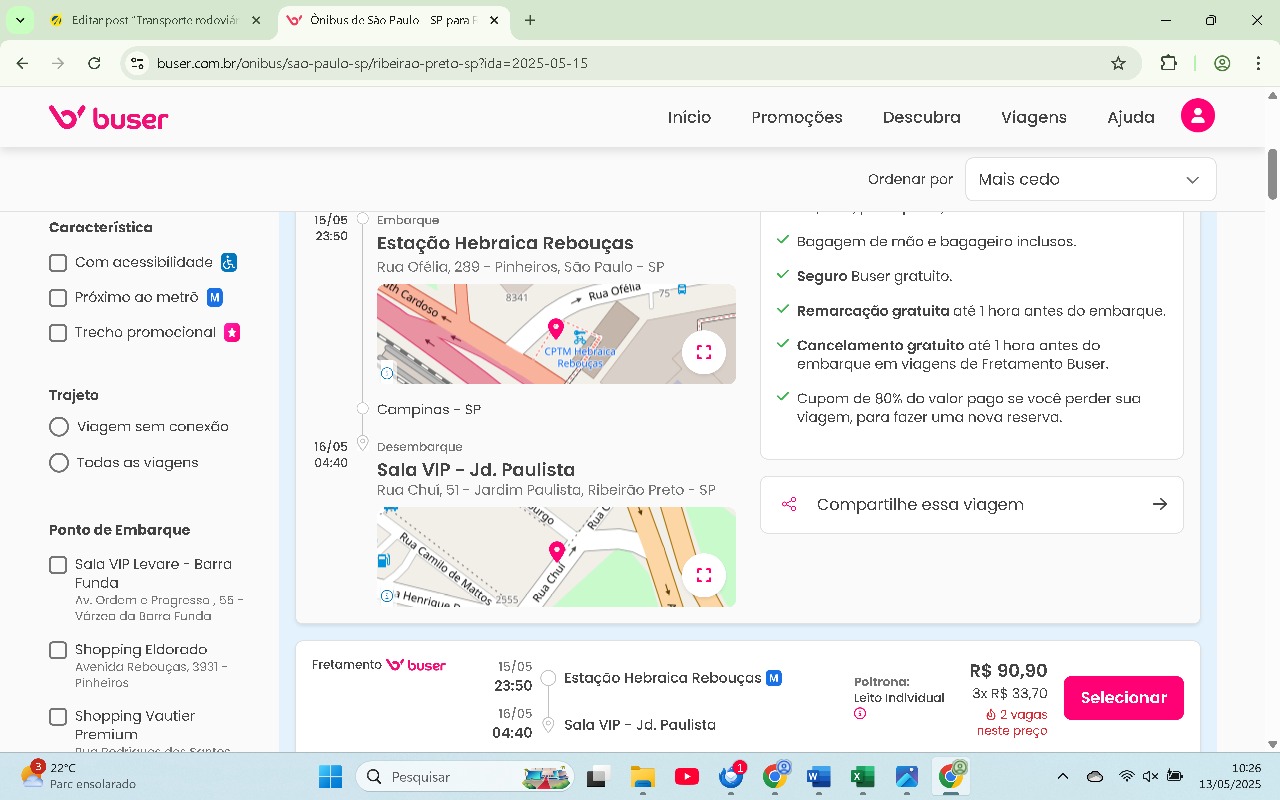This screenshot has width=1280, height=800.
Task: Open Thunderbird mail from taskbar
Action: tap(732, 777)
